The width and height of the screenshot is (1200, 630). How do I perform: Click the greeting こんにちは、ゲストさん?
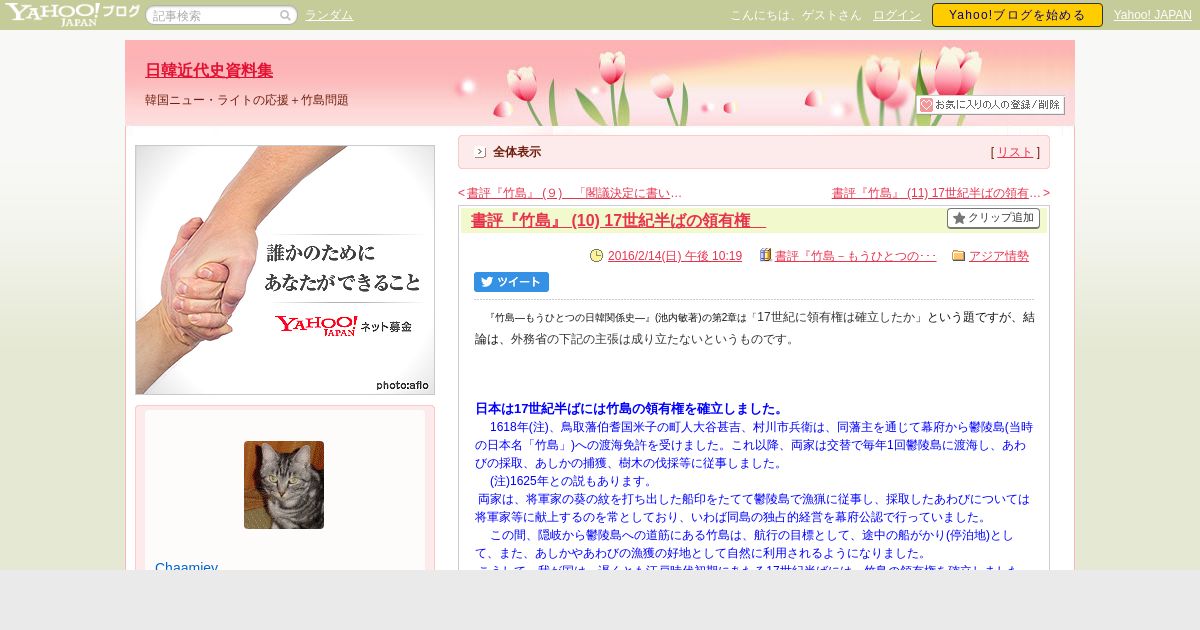[796, 15]
